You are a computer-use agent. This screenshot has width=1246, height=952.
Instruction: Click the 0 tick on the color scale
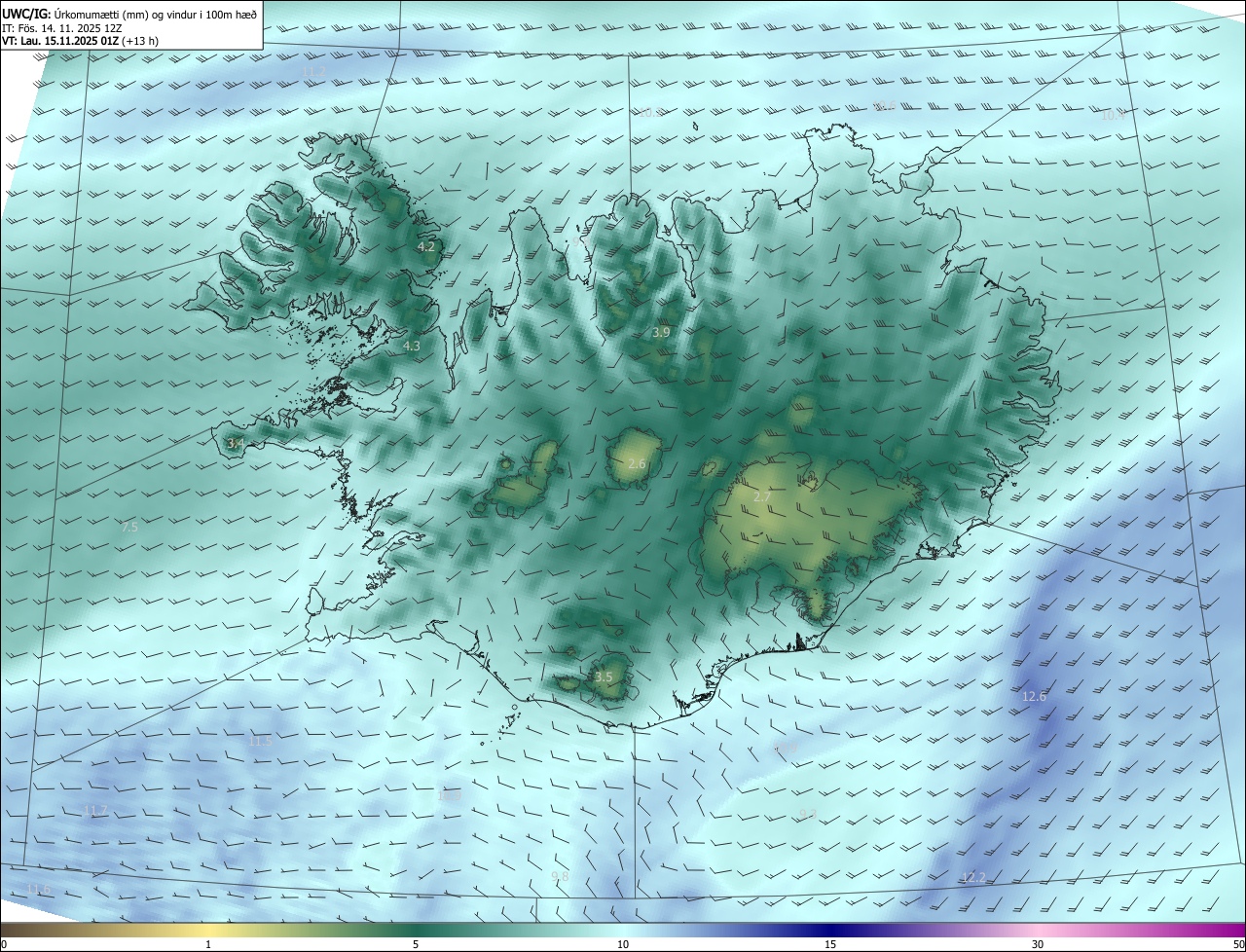[4, 945]
